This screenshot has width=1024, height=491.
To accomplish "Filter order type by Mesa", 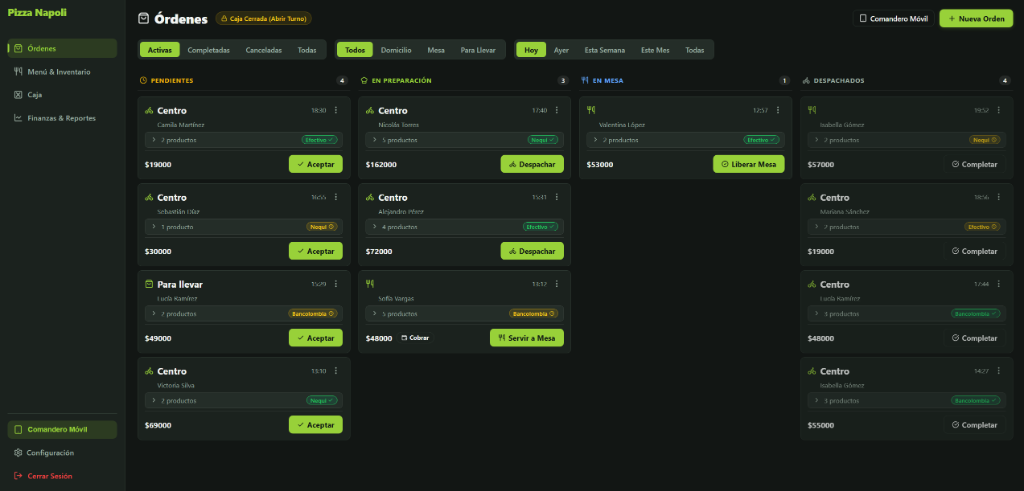I will (436, 50).
